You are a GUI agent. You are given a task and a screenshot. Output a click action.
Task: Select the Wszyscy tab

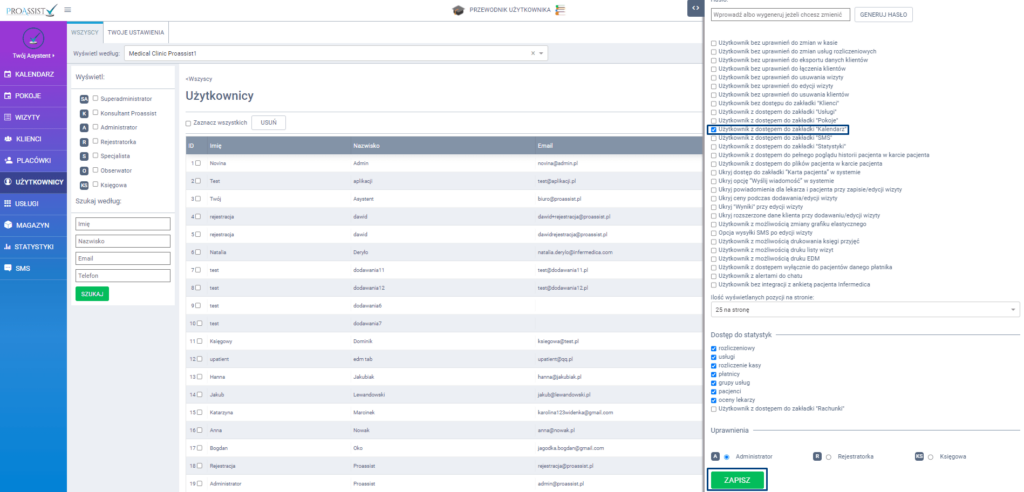(85, 32)
